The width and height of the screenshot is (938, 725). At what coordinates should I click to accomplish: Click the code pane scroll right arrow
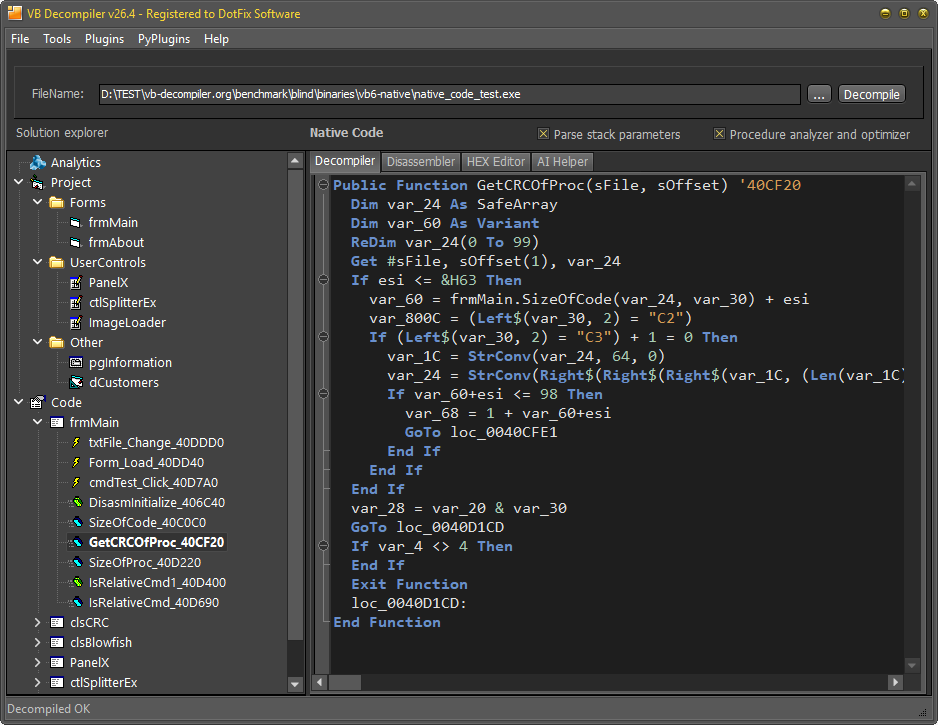tap(896, 682)
